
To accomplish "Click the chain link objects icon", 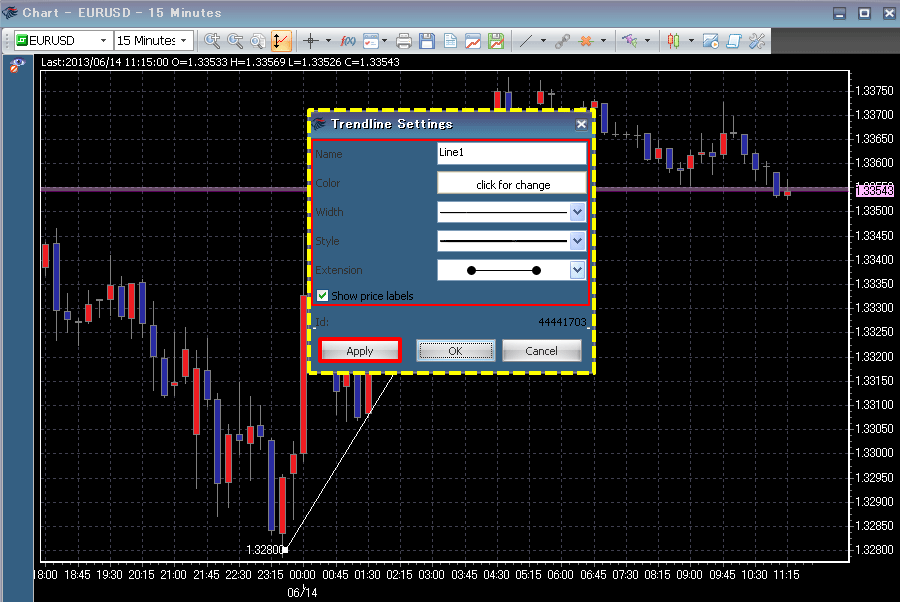I will [562, 41].
